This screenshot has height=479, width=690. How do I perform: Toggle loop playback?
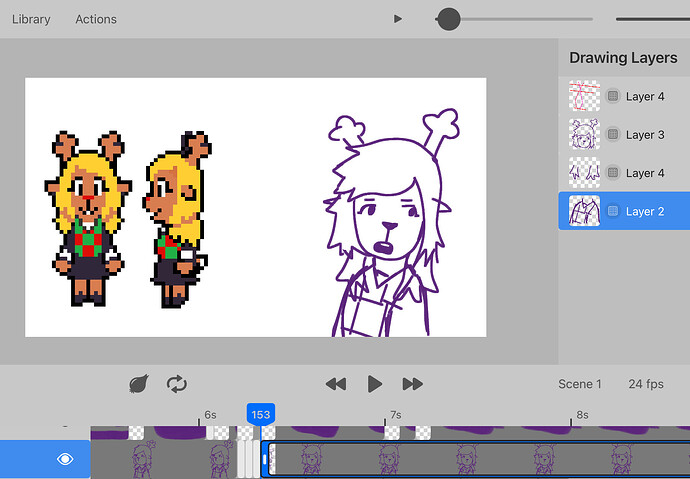pos(177,384)
